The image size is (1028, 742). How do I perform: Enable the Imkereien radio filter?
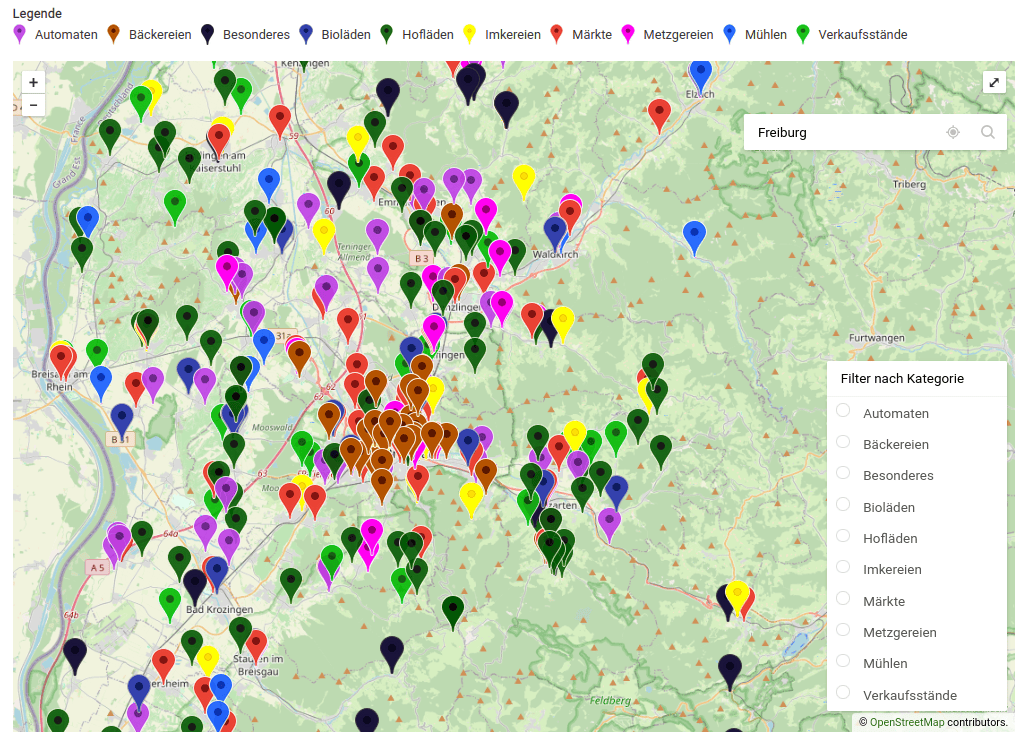pyautogui.click(x=843, y=567)
